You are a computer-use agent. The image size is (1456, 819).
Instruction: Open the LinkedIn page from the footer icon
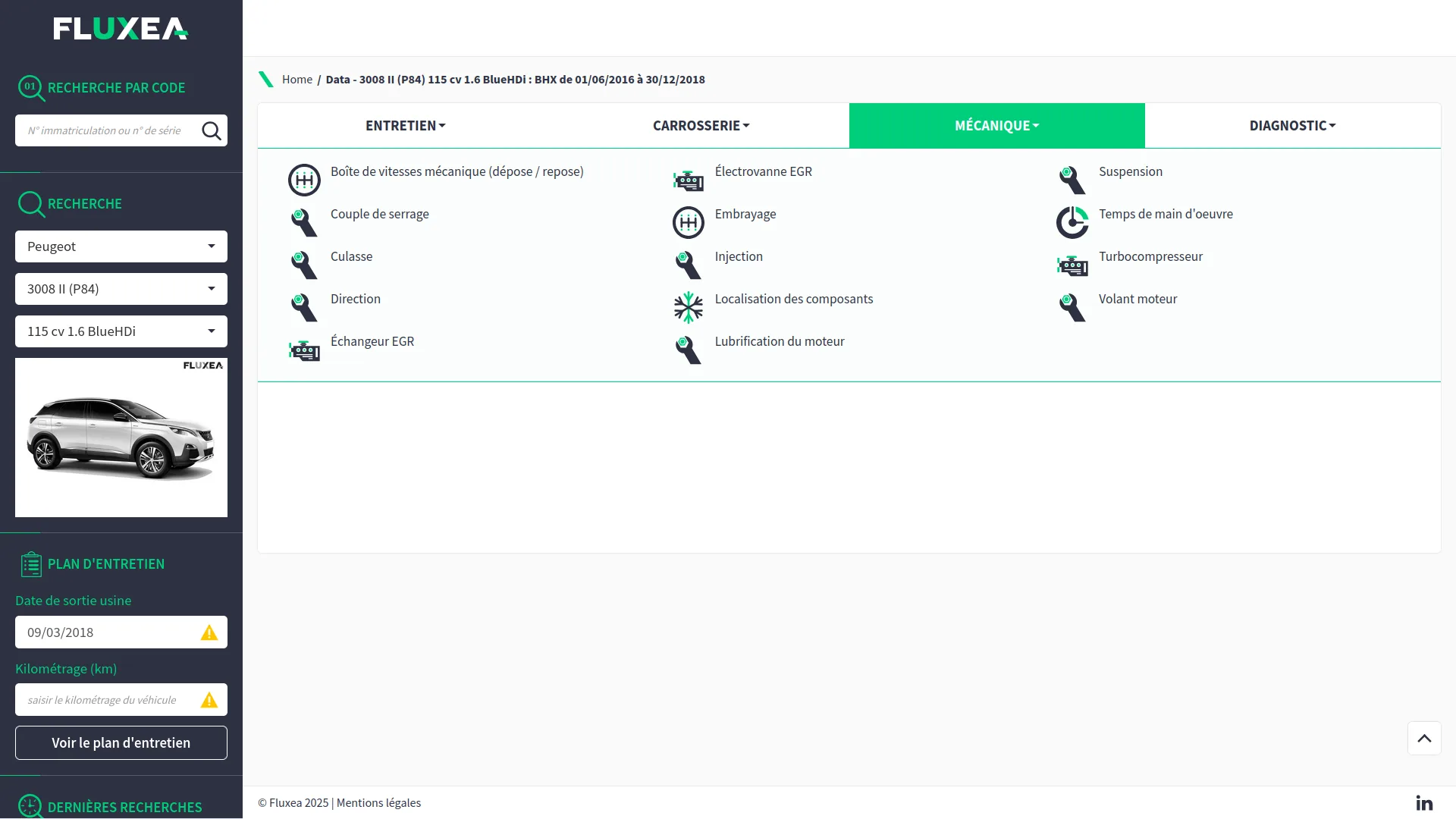pyautogui.click(x=1424, y=803)
